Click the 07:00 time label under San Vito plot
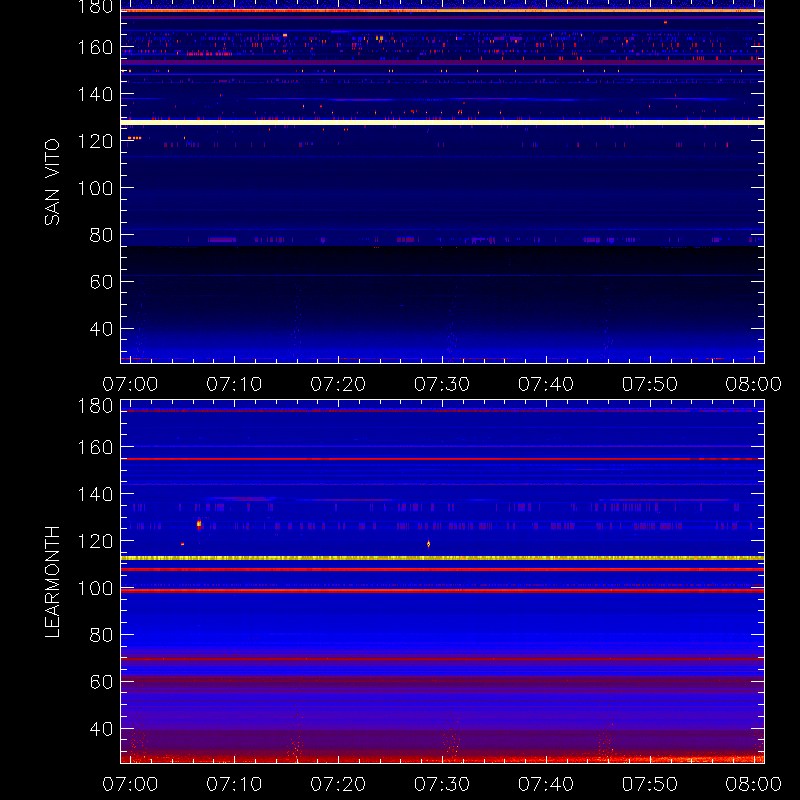This screenshot has height=800, width=800. pos(130,384)
